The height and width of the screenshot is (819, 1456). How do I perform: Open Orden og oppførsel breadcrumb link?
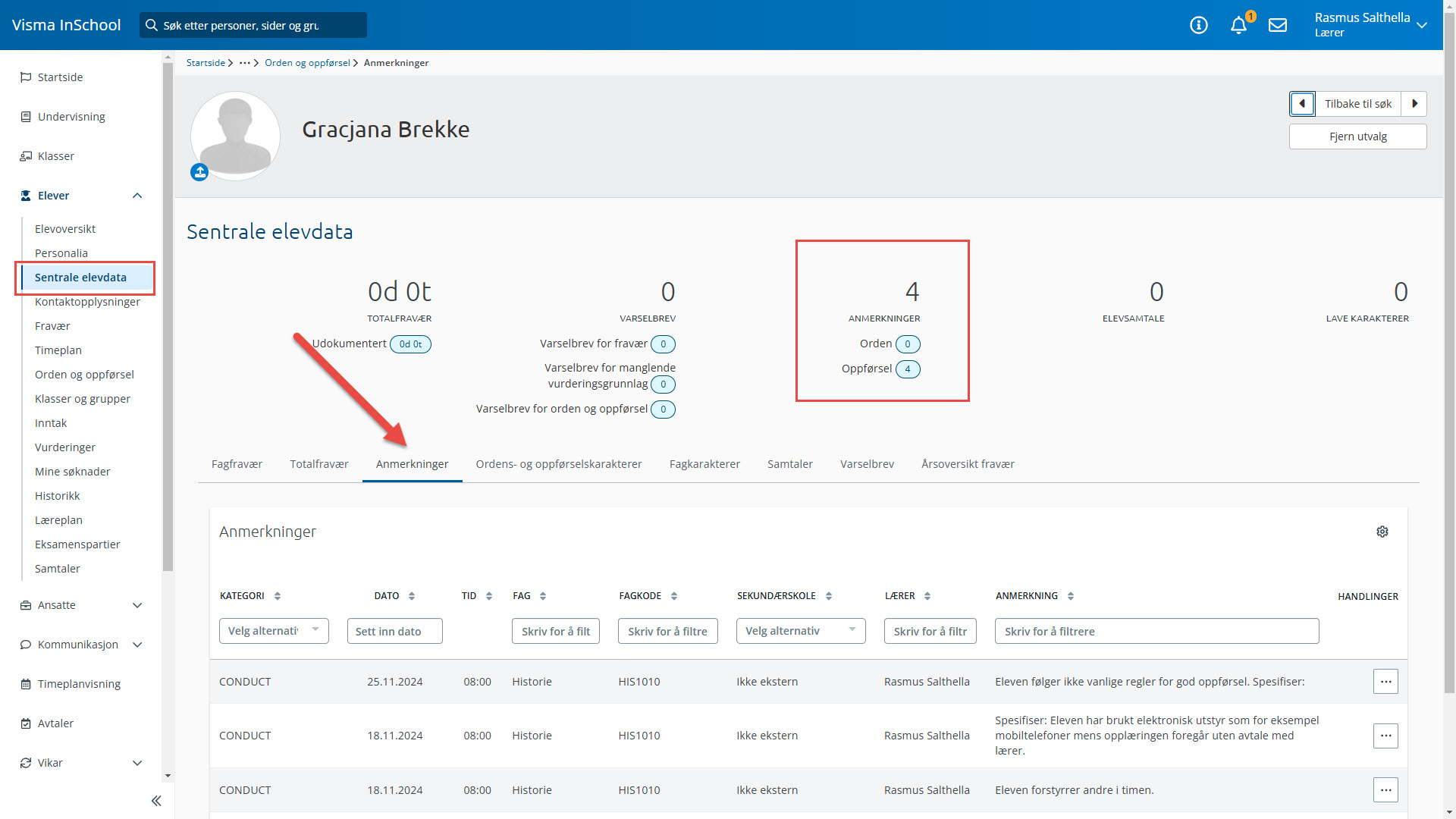click(307, 63)
